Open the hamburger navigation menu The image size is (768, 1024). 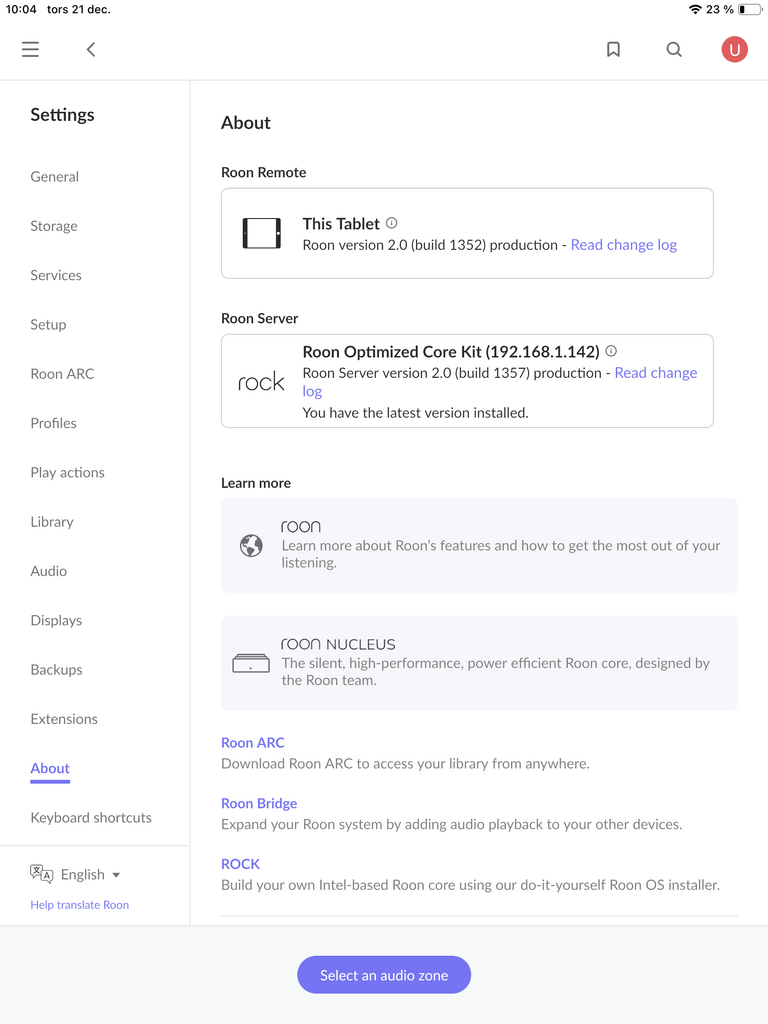pos(30,50)
